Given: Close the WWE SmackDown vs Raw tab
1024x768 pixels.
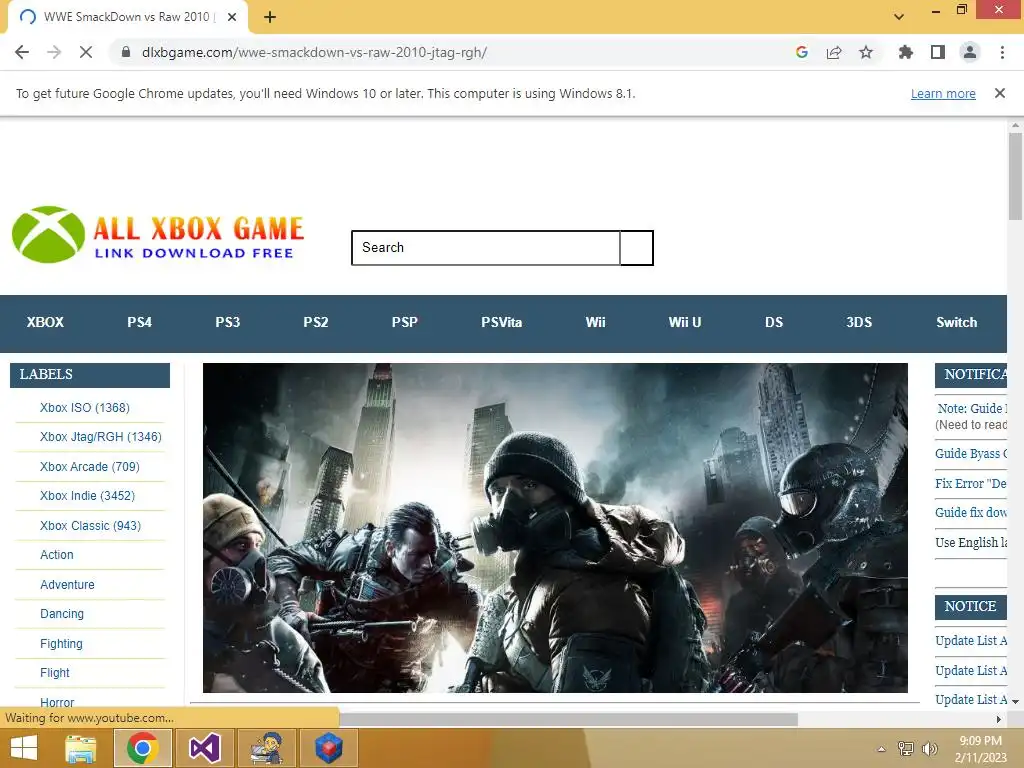Looking at the screenshot, I should point(232,17).
